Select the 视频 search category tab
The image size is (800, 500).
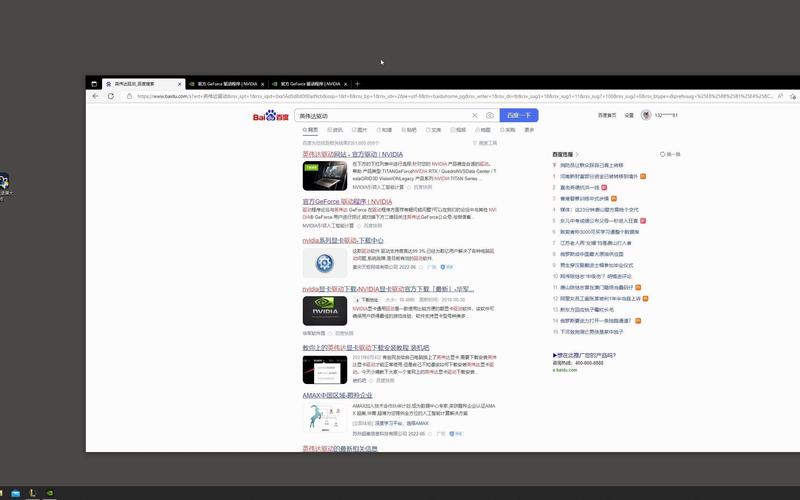(x=458, y=130)
